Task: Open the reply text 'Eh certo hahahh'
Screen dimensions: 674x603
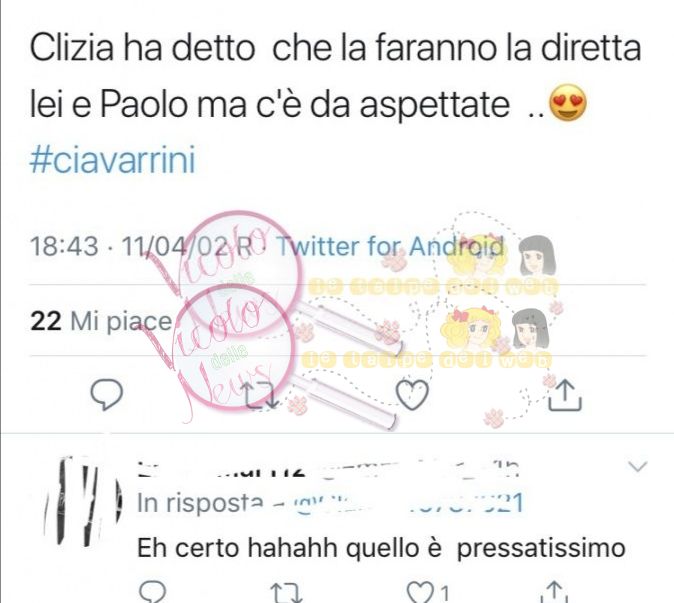Action: pos(381,548)
